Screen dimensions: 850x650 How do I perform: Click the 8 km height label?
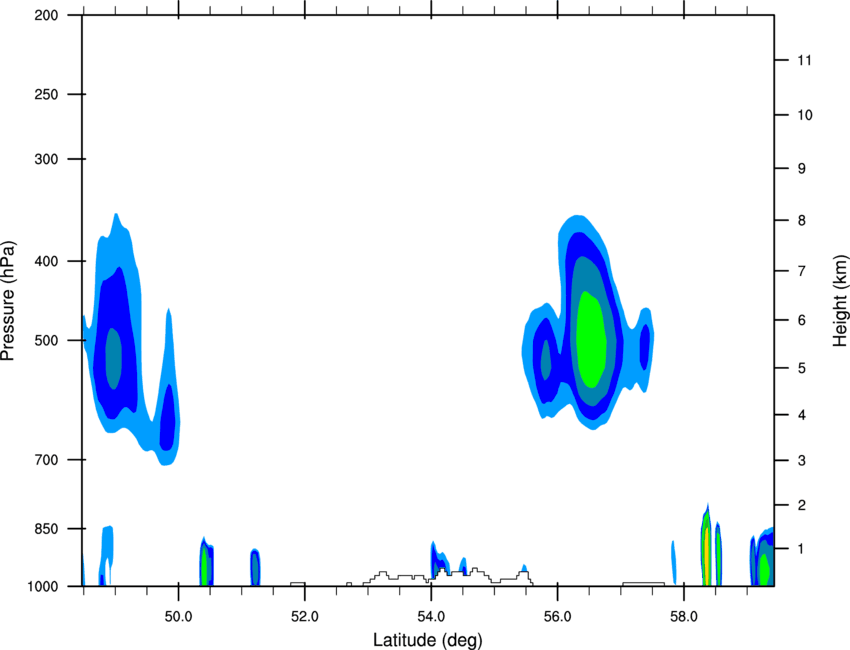click(802, 221)
